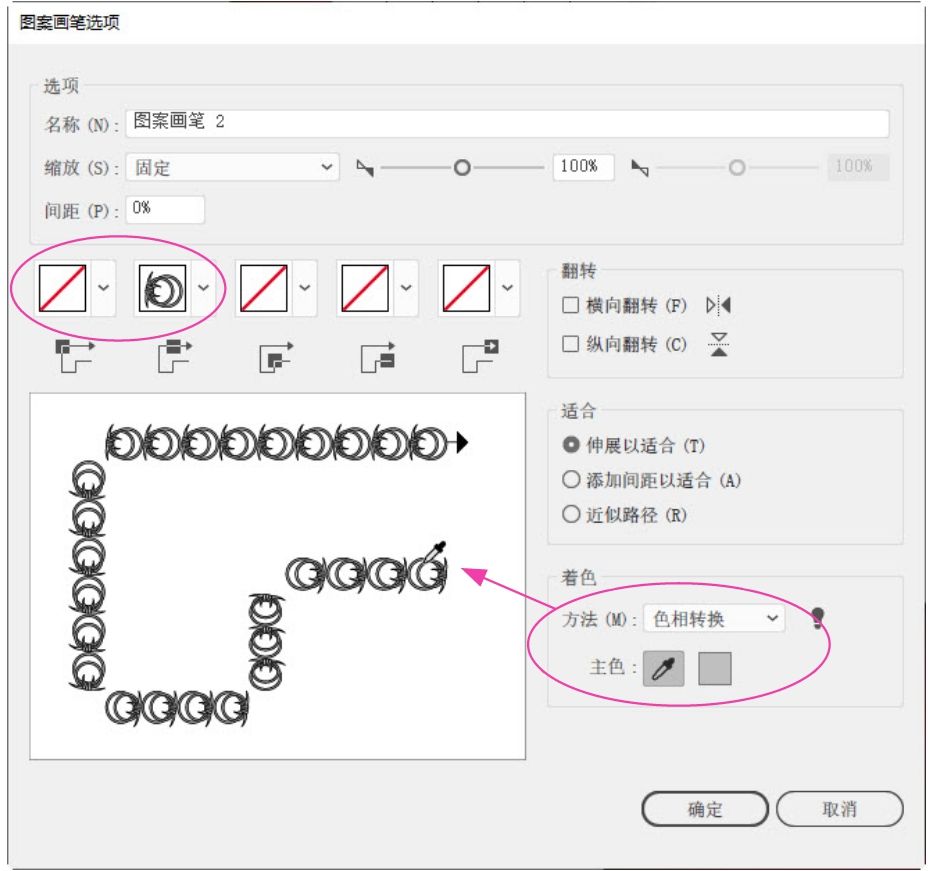Click the 着色 section label
The image size is (931, 871).
578,577
